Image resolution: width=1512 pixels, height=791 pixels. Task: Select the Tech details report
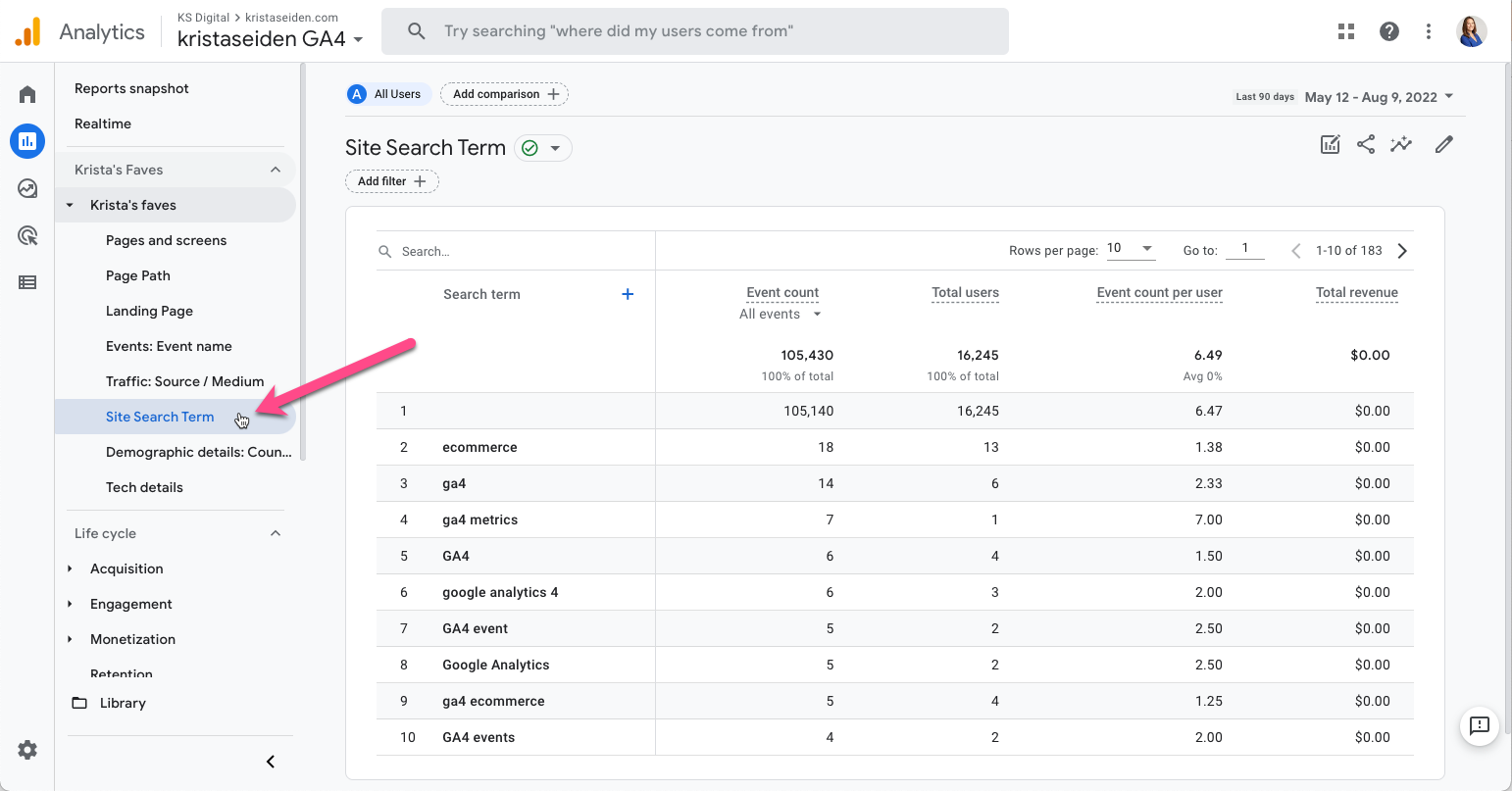[x=144, y=487]
